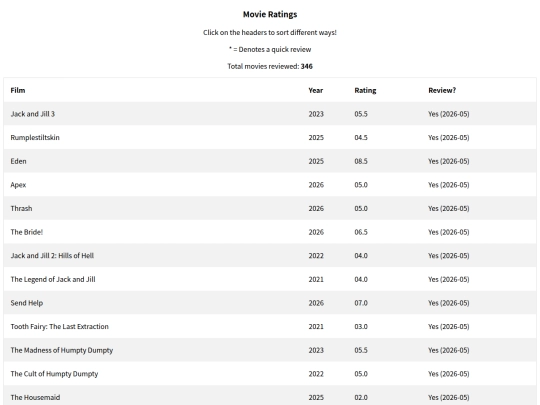Click the 08.5 rating for Eden
Viewport: 540px width, 405px height.
[x=361, y=161]
